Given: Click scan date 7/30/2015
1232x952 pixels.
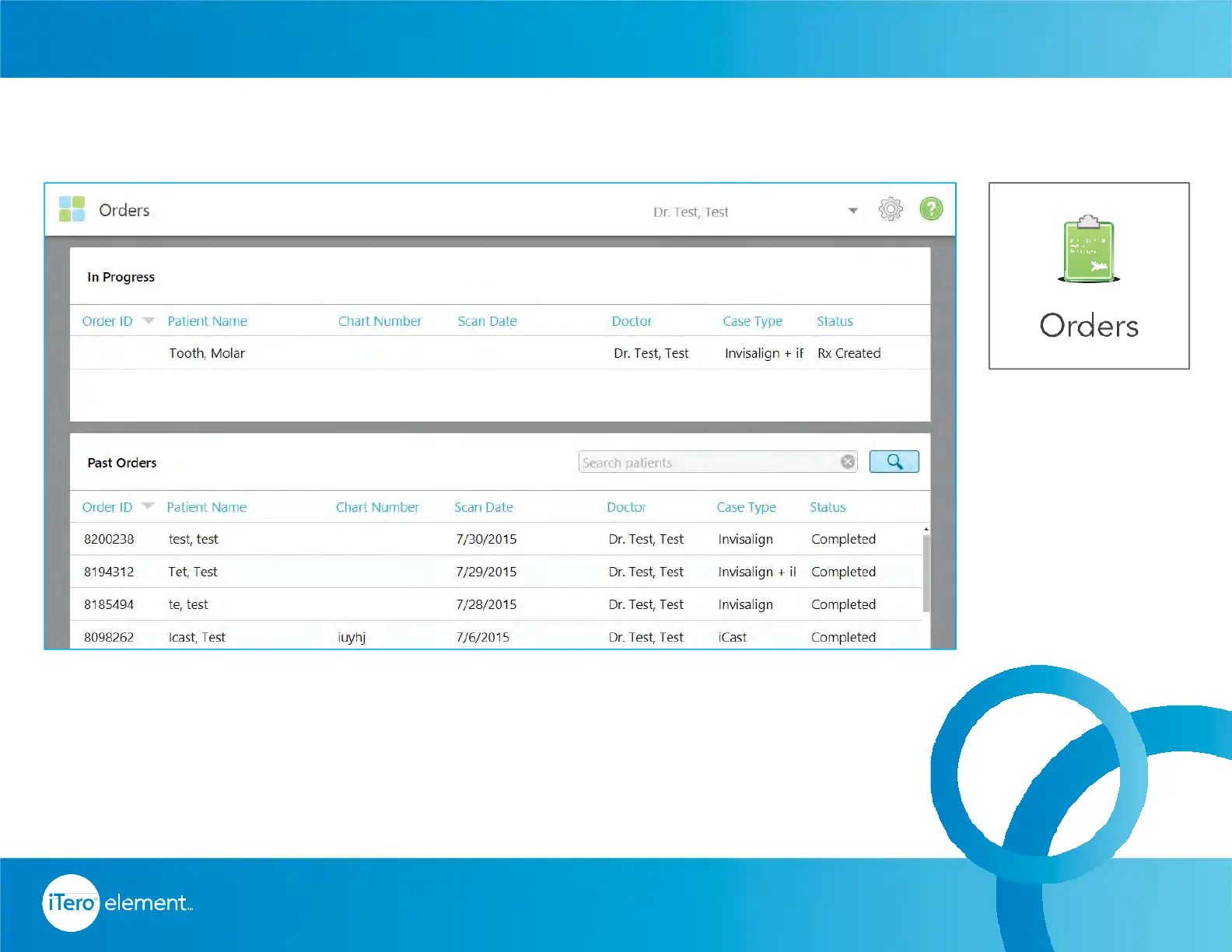Looking at the screenshot, I should (486, 539).
